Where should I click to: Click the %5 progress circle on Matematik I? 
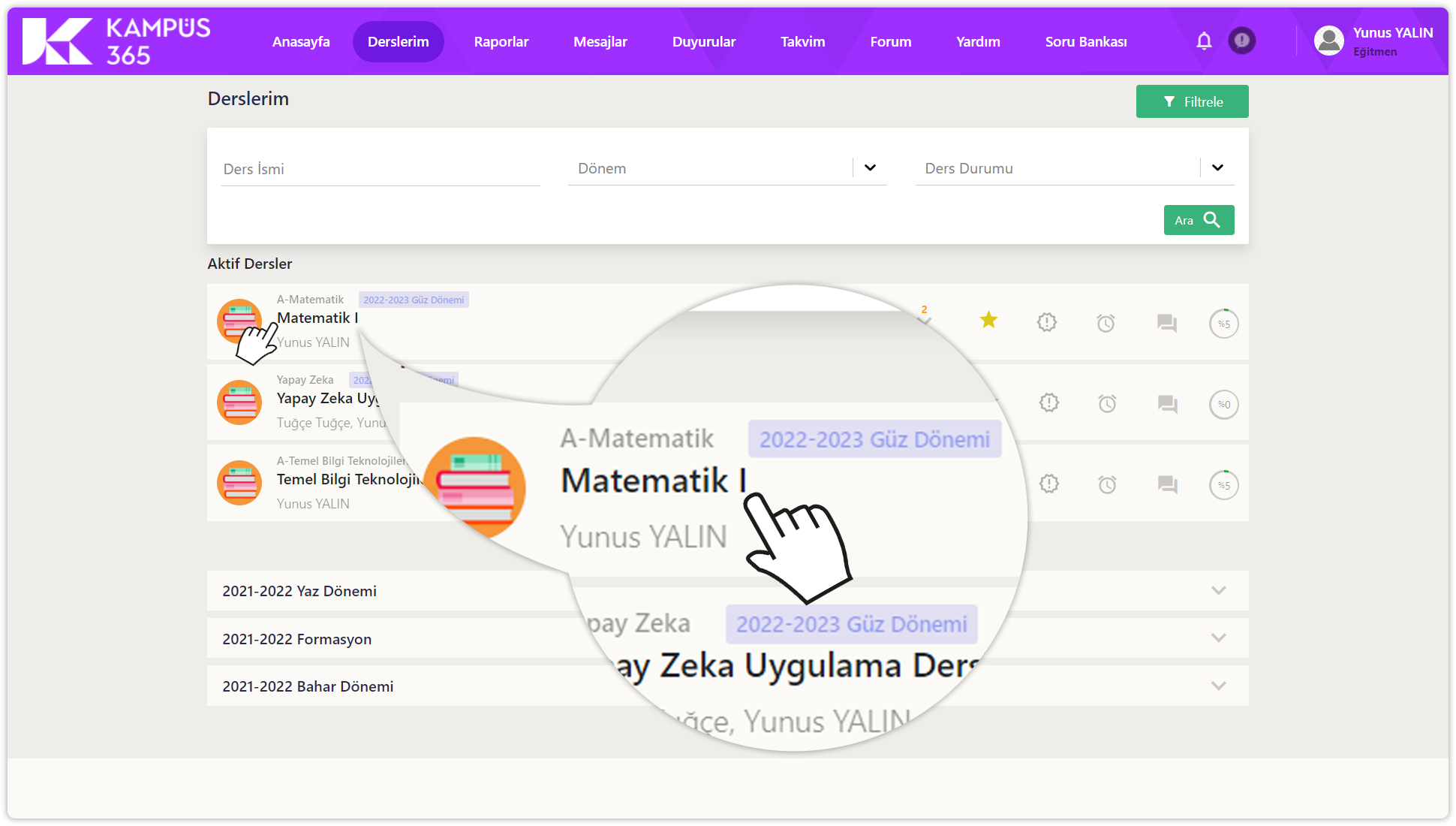click(1223, 324)
